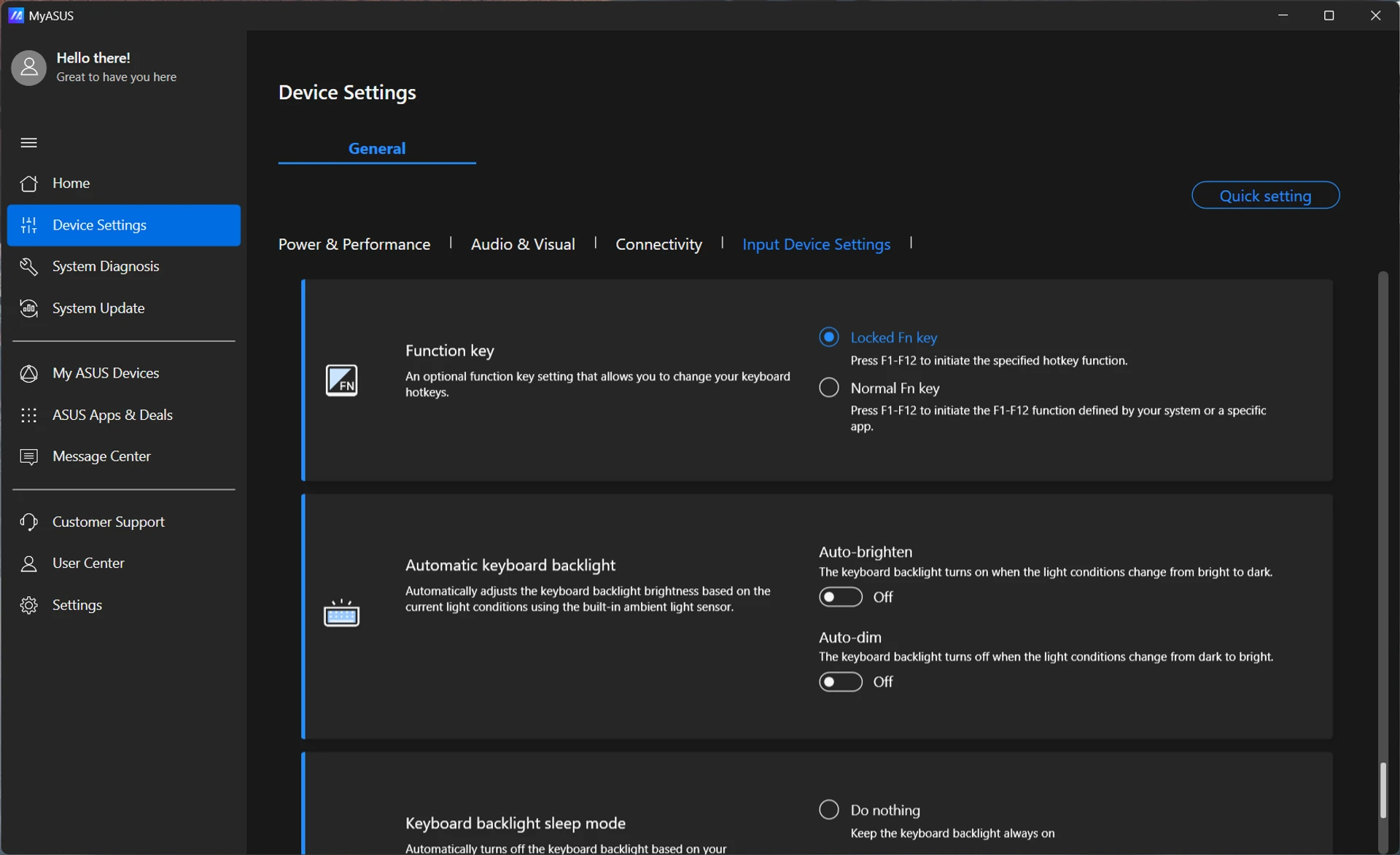Image resolution: width=1400 pixels, height=855 pixels.
Task: Click the Home house icon
Action: coord(29,184)
